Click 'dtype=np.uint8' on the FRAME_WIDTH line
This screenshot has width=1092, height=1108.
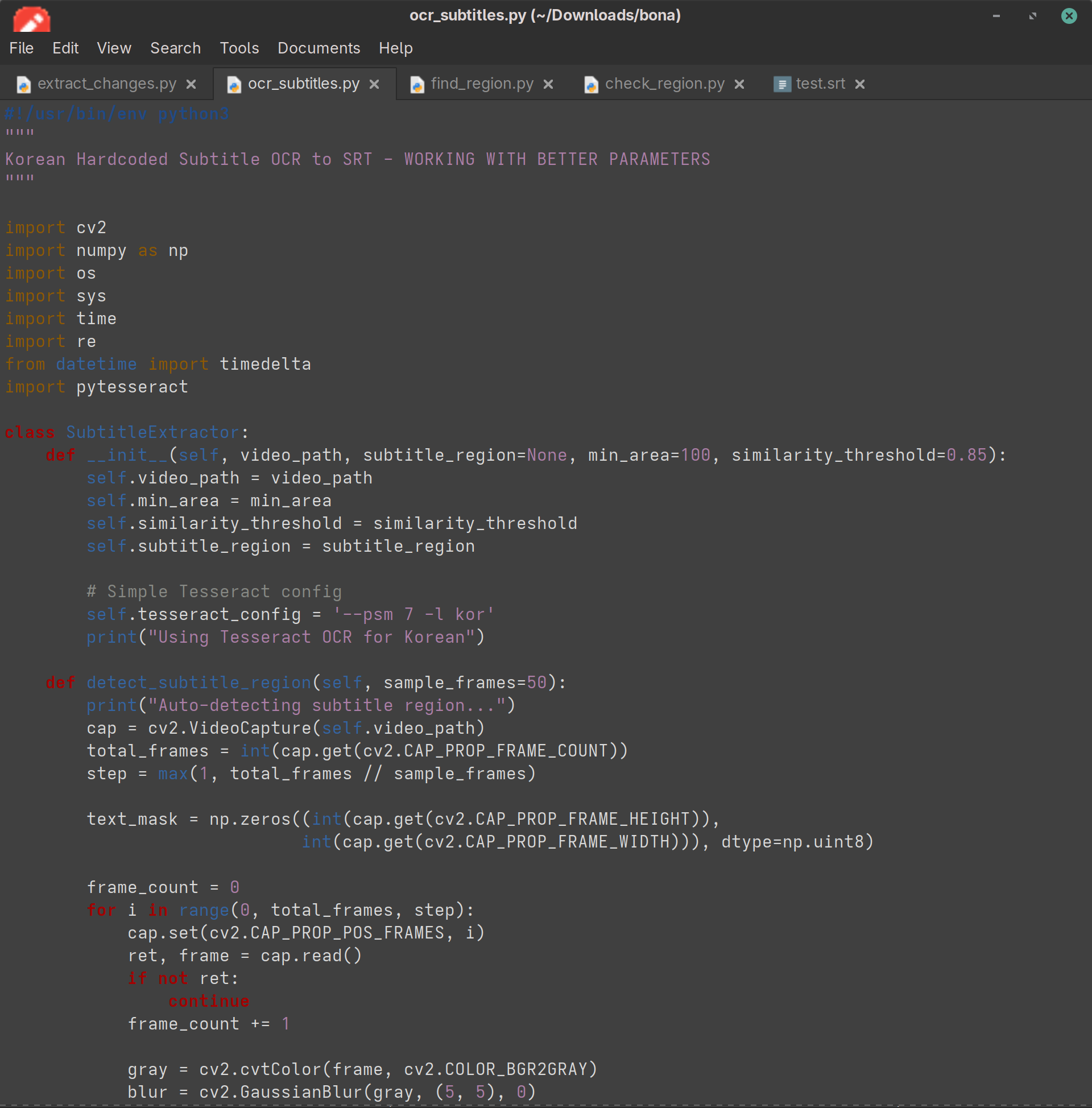pyautogui.click(x=792, y=842)
